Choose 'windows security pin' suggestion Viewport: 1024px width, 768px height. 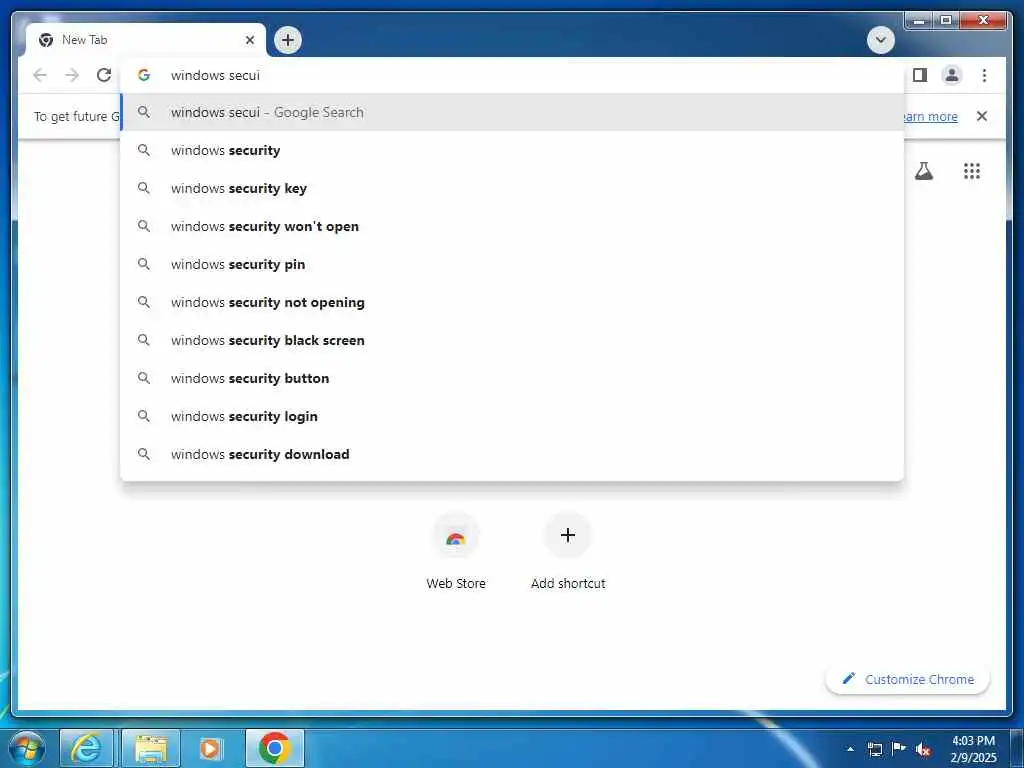pos(512,264)
